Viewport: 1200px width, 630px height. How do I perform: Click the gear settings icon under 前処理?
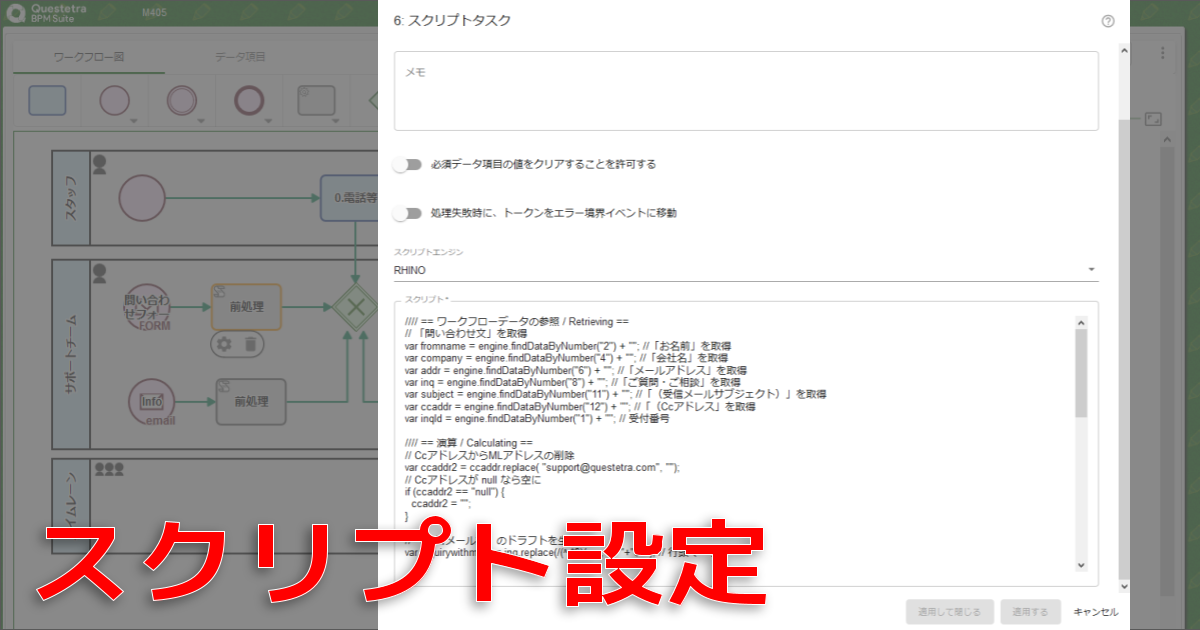pos(224,344)
